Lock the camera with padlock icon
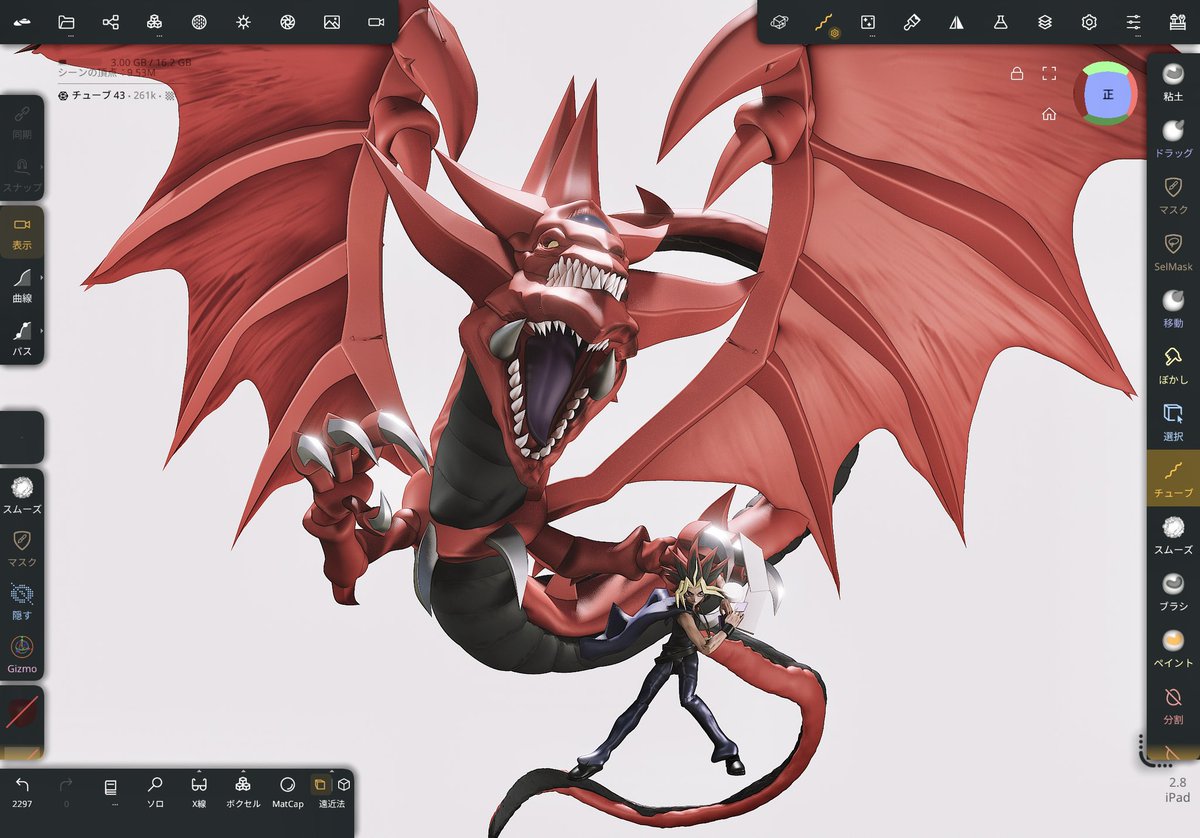The height and width of the screenshot is (838, 1200). click(x=1017, y=73)
